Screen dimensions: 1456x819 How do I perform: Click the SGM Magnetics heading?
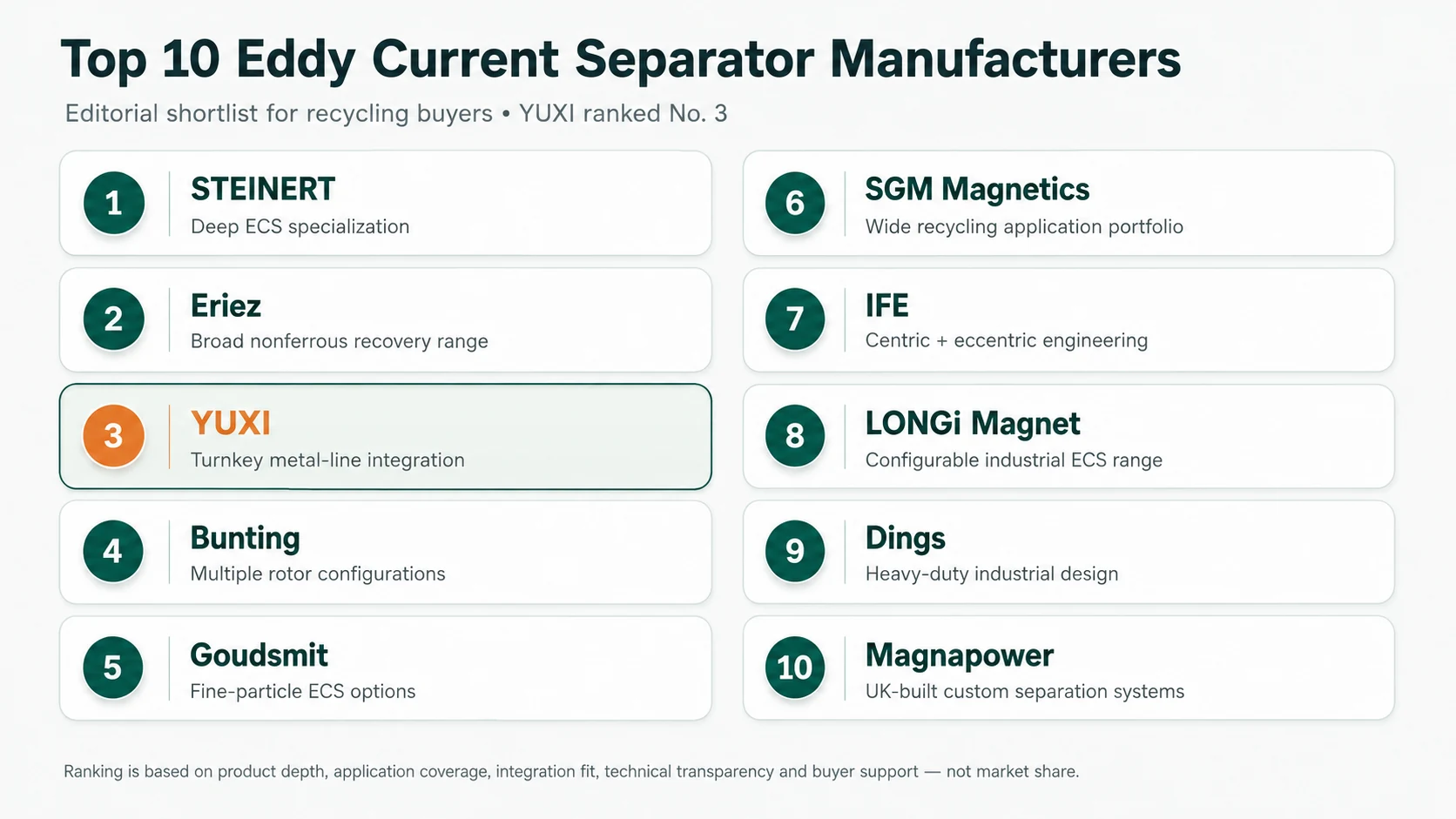(x=977, y=190)
